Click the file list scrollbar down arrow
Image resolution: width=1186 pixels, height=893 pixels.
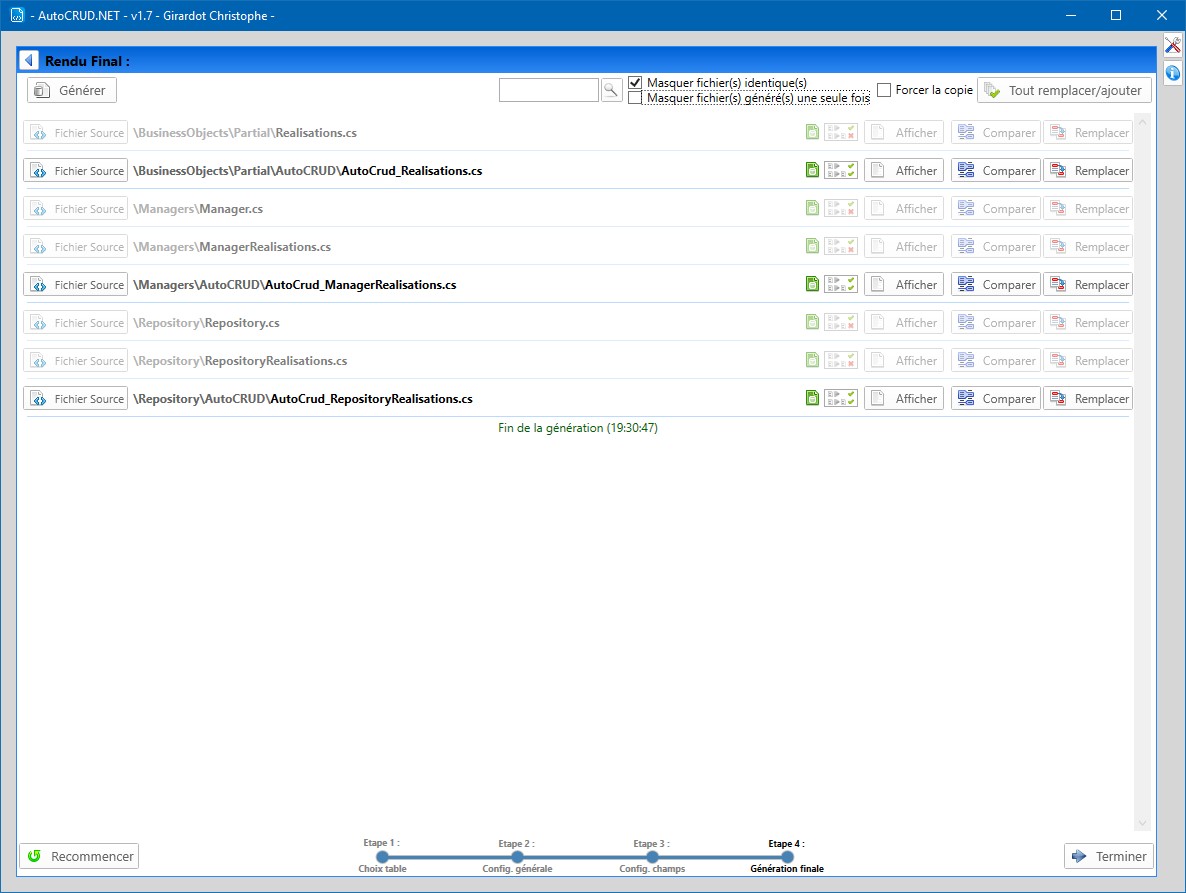pos(1142,823)
